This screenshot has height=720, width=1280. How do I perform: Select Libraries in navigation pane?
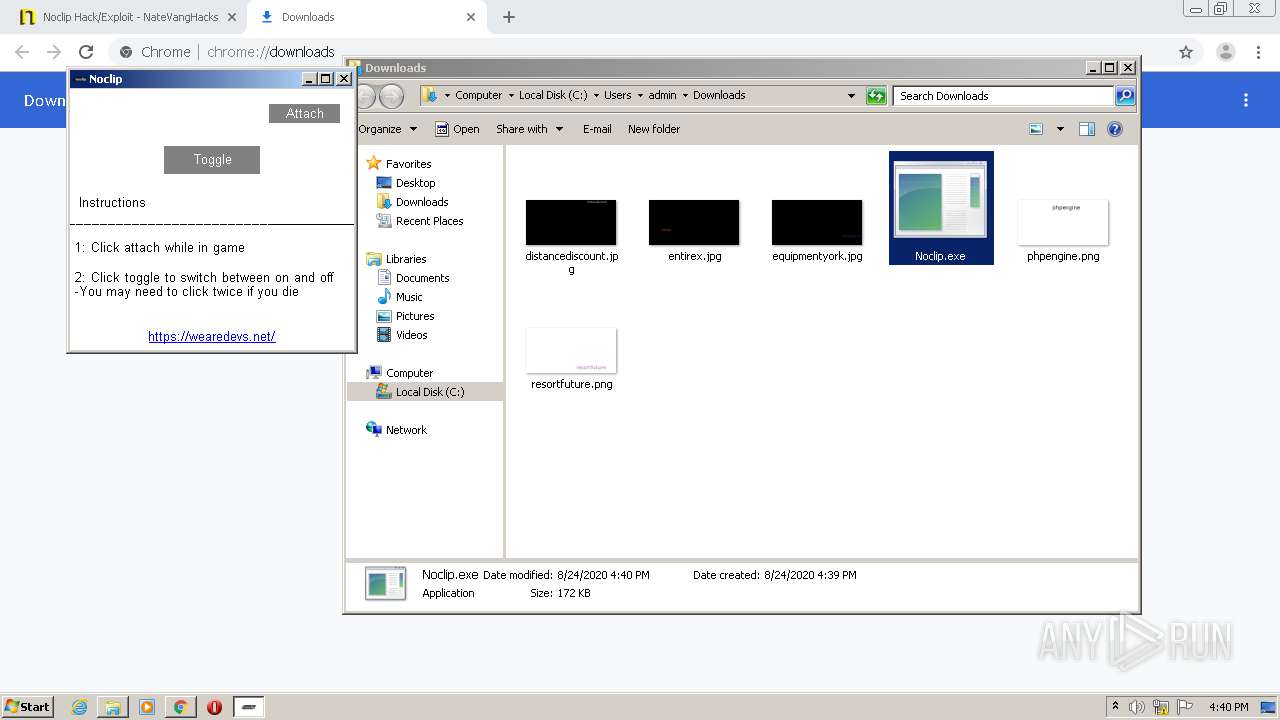coord(406,259)
